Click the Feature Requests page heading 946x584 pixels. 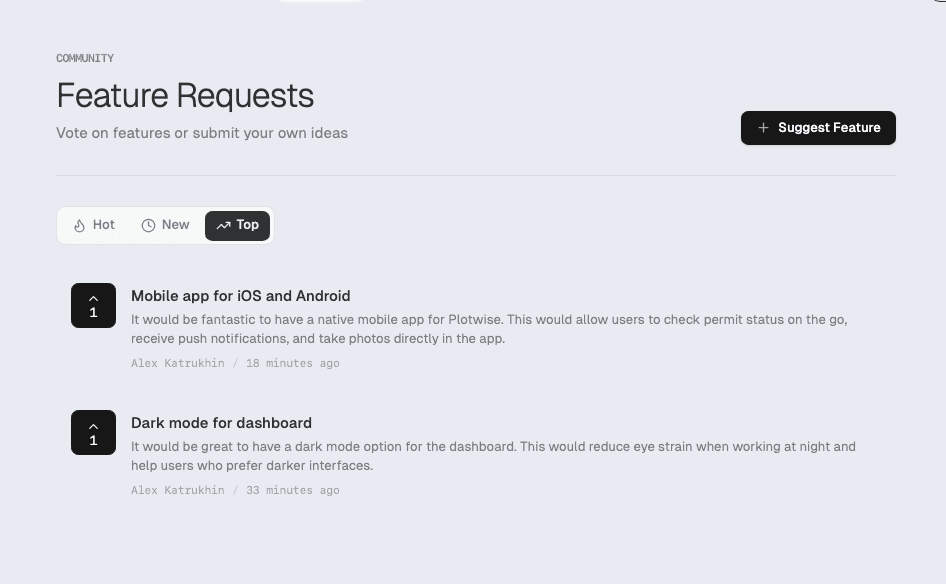pos(185,96)
